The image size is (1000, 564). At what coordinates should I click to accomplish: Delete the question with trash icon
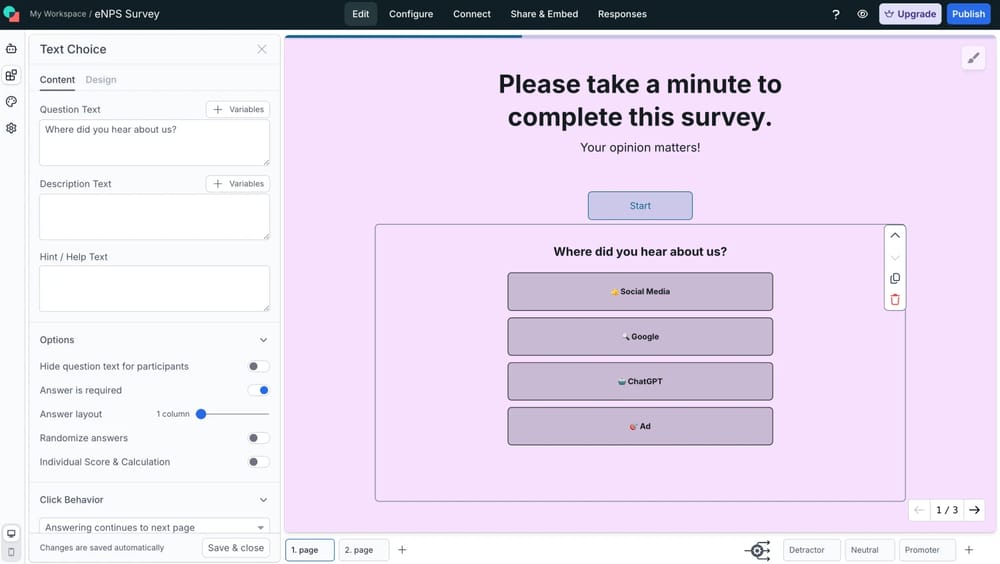click(x=895, y=299)
